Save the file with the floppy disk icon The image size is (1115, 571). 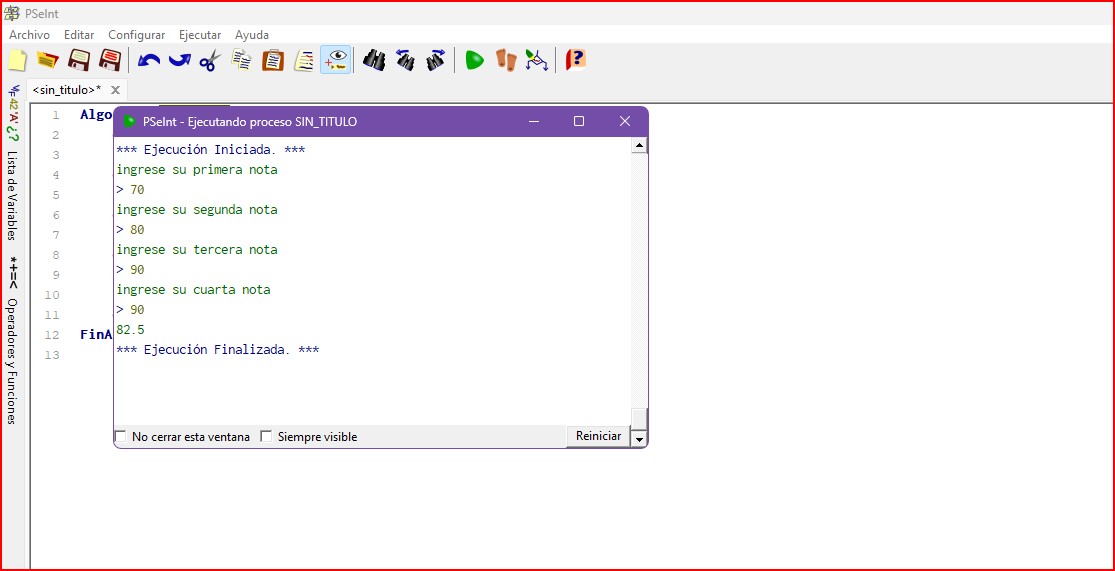tap(79, 61)
